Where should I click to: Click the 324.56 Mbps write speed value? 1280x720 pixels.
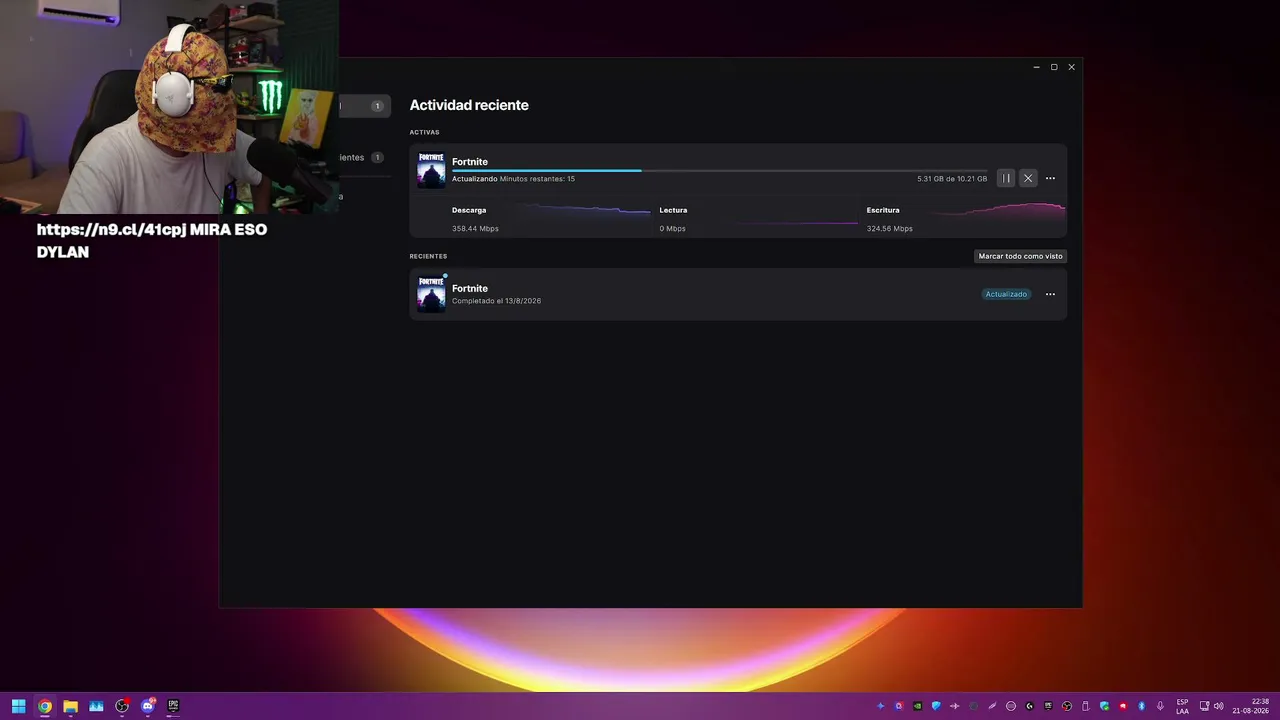(889, 229)
